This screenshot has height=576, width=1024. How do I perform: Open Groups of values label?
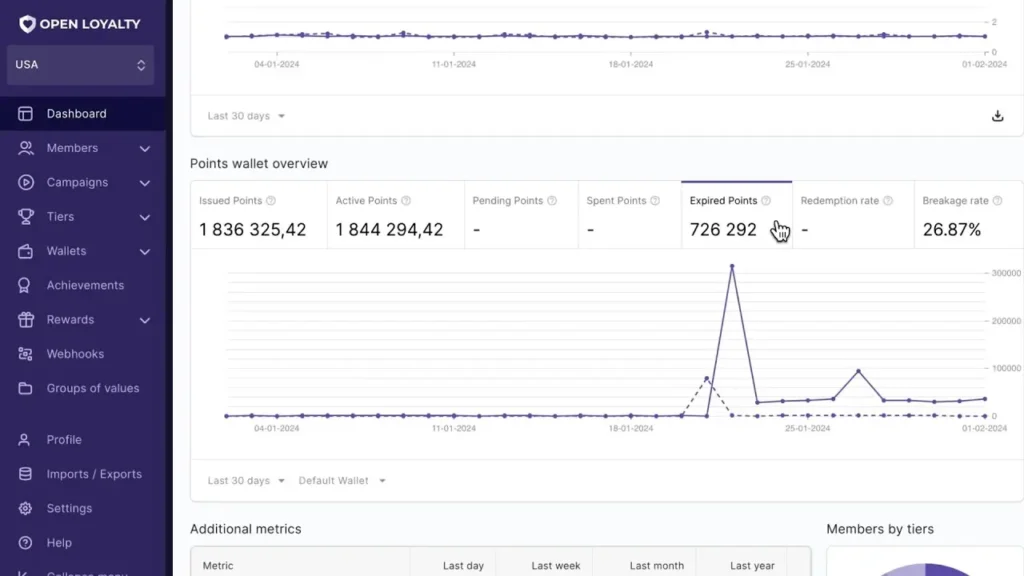tap(93, 388)
